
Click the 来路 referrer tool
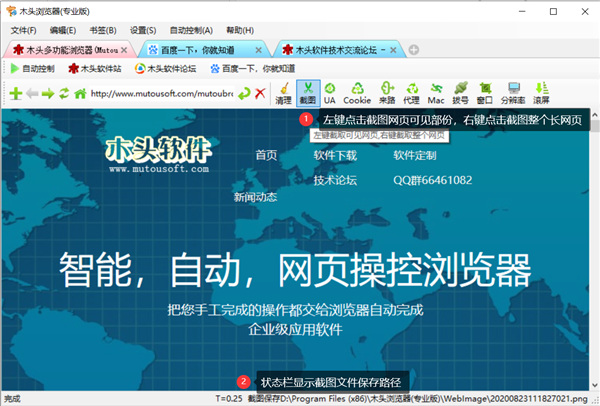coord(387,93)
